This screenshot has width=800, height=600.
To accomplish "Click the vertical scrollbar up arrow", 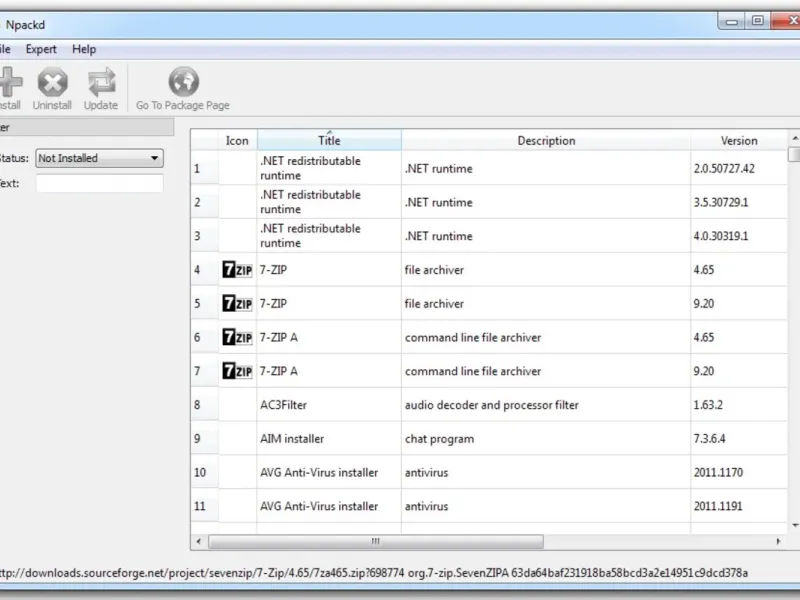I will (x=794, y=138).
